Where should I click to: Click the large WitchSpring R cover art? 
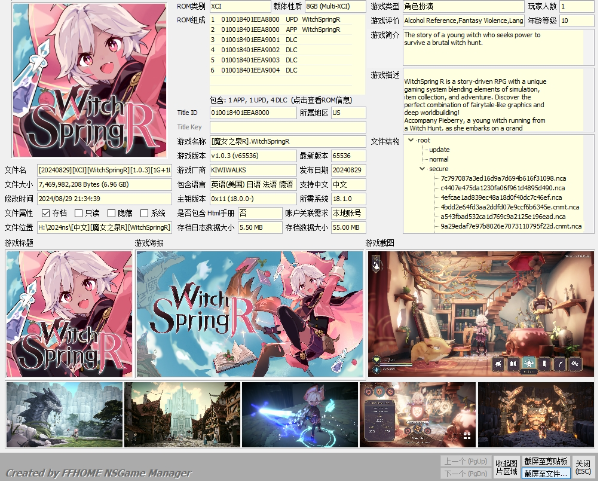point(89,80)
